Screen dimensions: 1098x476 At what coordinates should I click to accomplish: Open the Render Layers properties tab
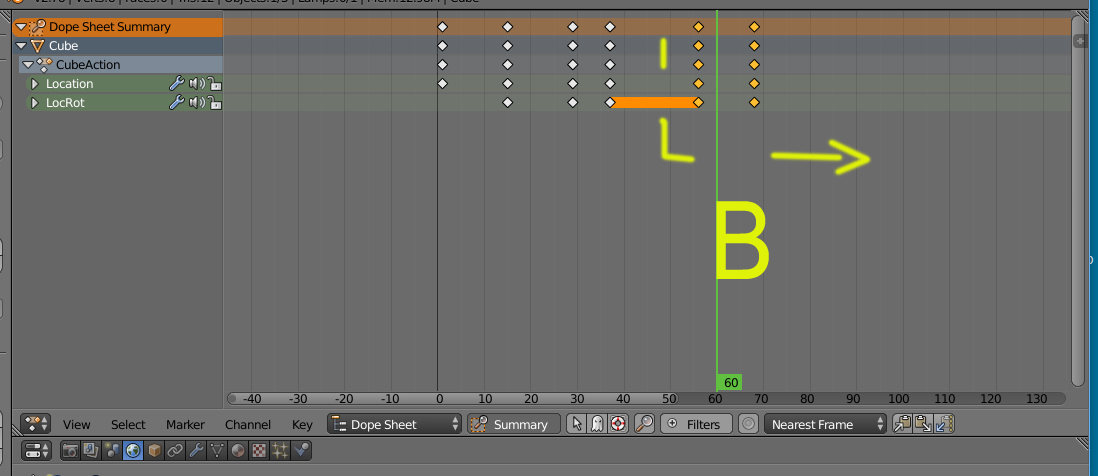click(91, 450)
